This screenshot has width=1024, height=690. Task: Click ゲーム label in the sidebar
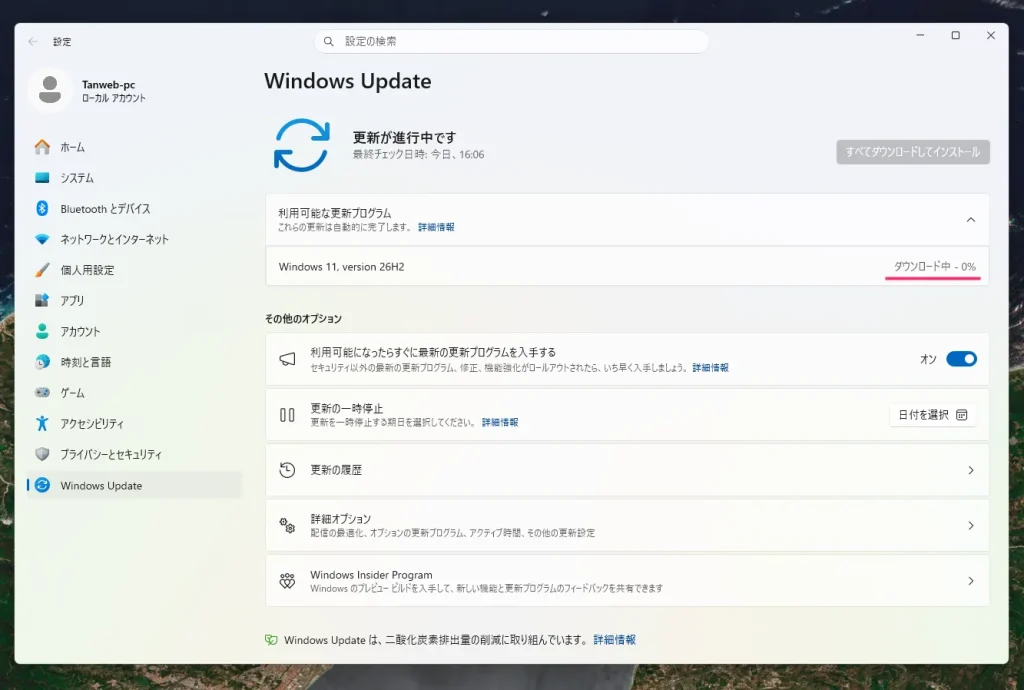click(72, 392)
